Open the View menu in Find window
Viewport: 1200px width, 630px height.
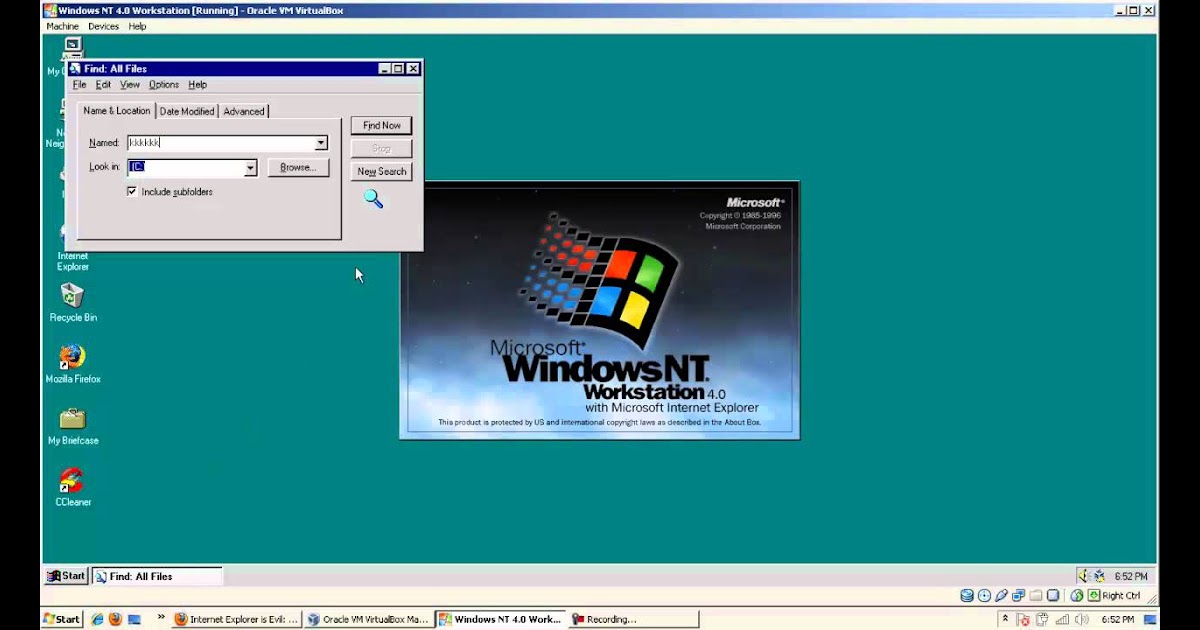[130, 85]
